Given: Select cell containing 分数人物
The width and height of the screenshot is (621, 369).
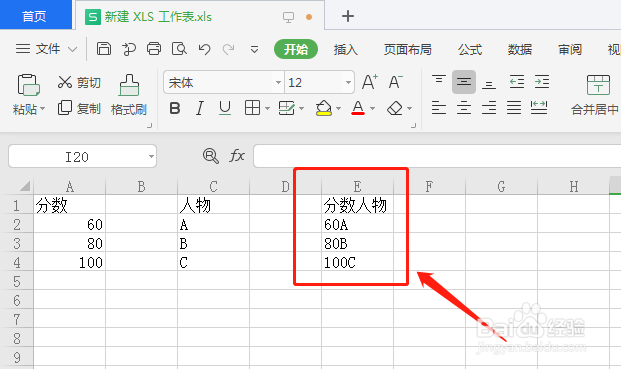Looking at the screenshot, I should (357, 205).
